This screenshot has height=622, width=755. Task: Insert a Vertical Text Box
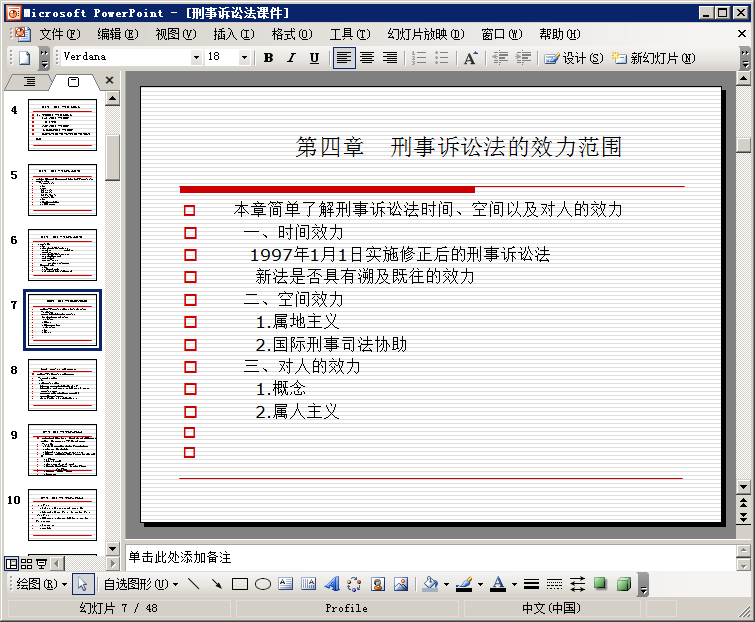click(x=308, y=584)
